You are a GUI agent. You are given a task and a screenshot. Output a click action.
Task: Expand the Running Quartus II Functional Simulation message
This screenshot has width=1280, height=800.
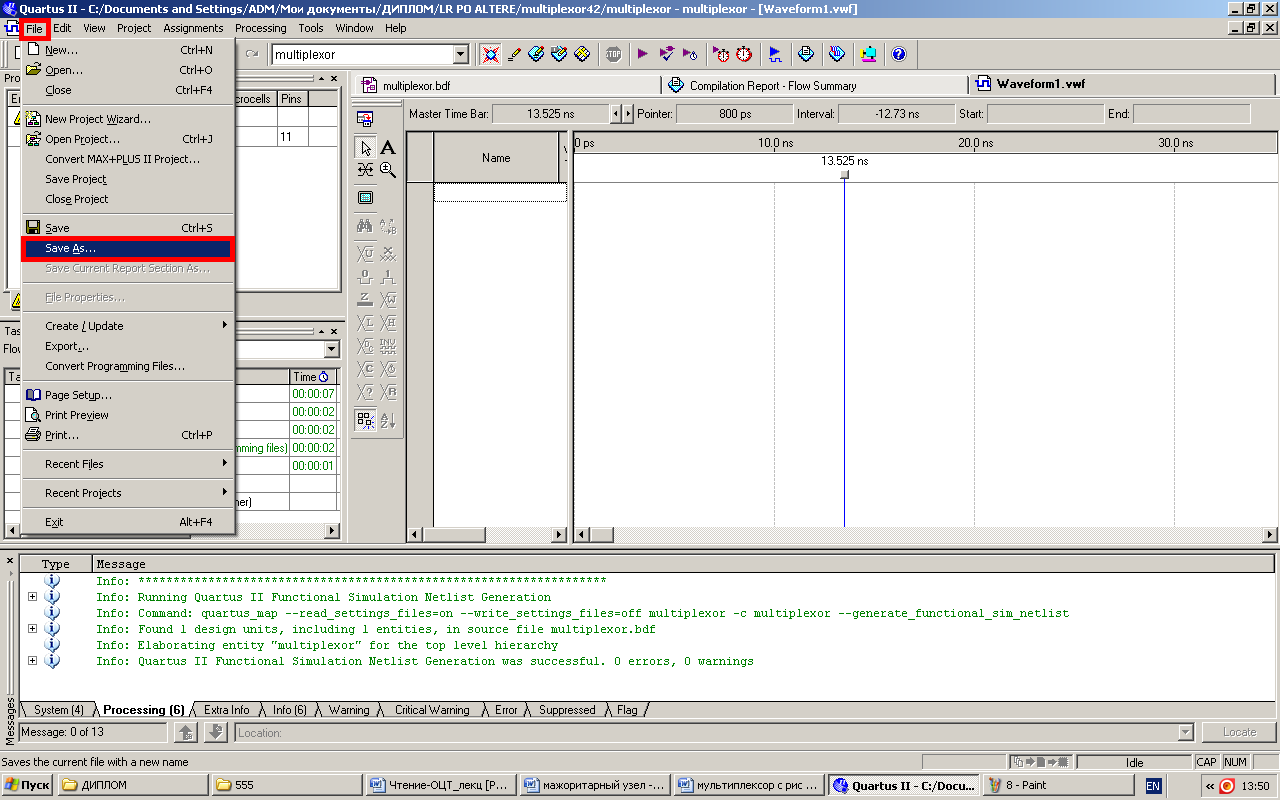coord(32,597)
